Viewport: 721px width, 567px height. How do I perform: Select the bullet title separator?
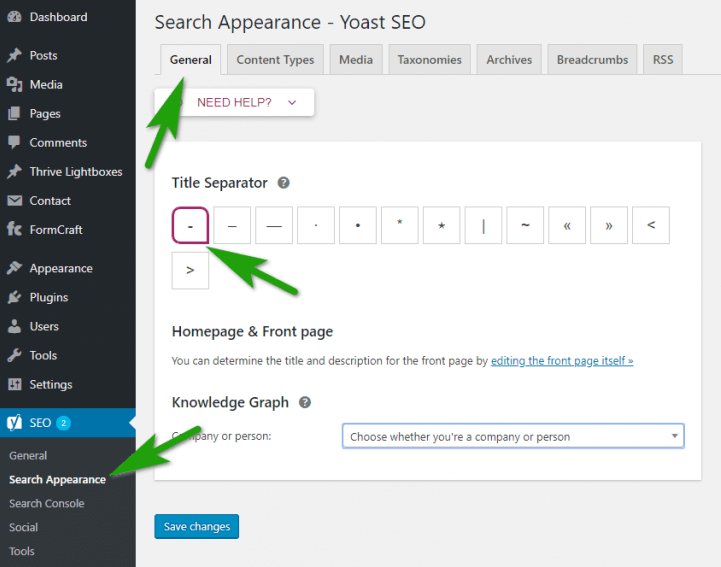pos(358,225)
